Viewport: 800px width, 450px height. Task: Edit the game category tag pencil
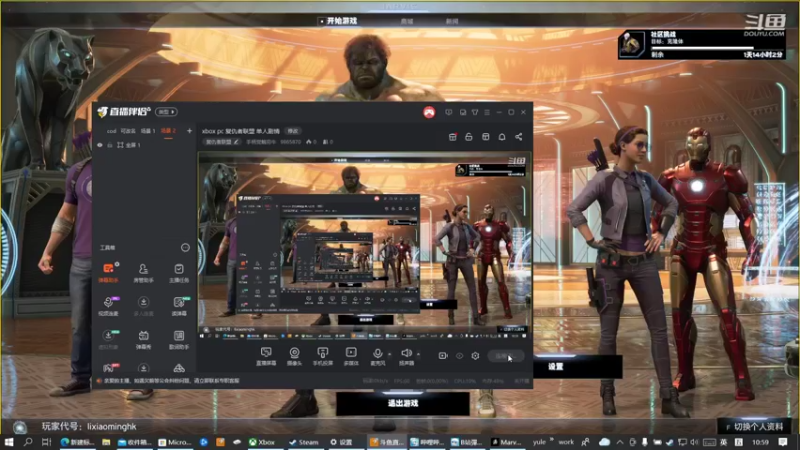coord(236,142)
